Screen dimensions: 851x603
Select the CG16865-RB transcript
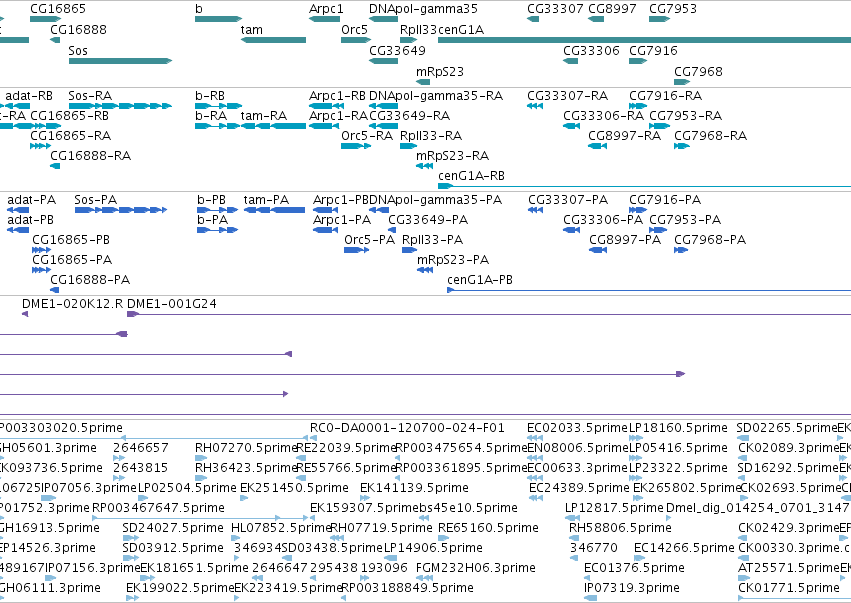tap(46, 126)
